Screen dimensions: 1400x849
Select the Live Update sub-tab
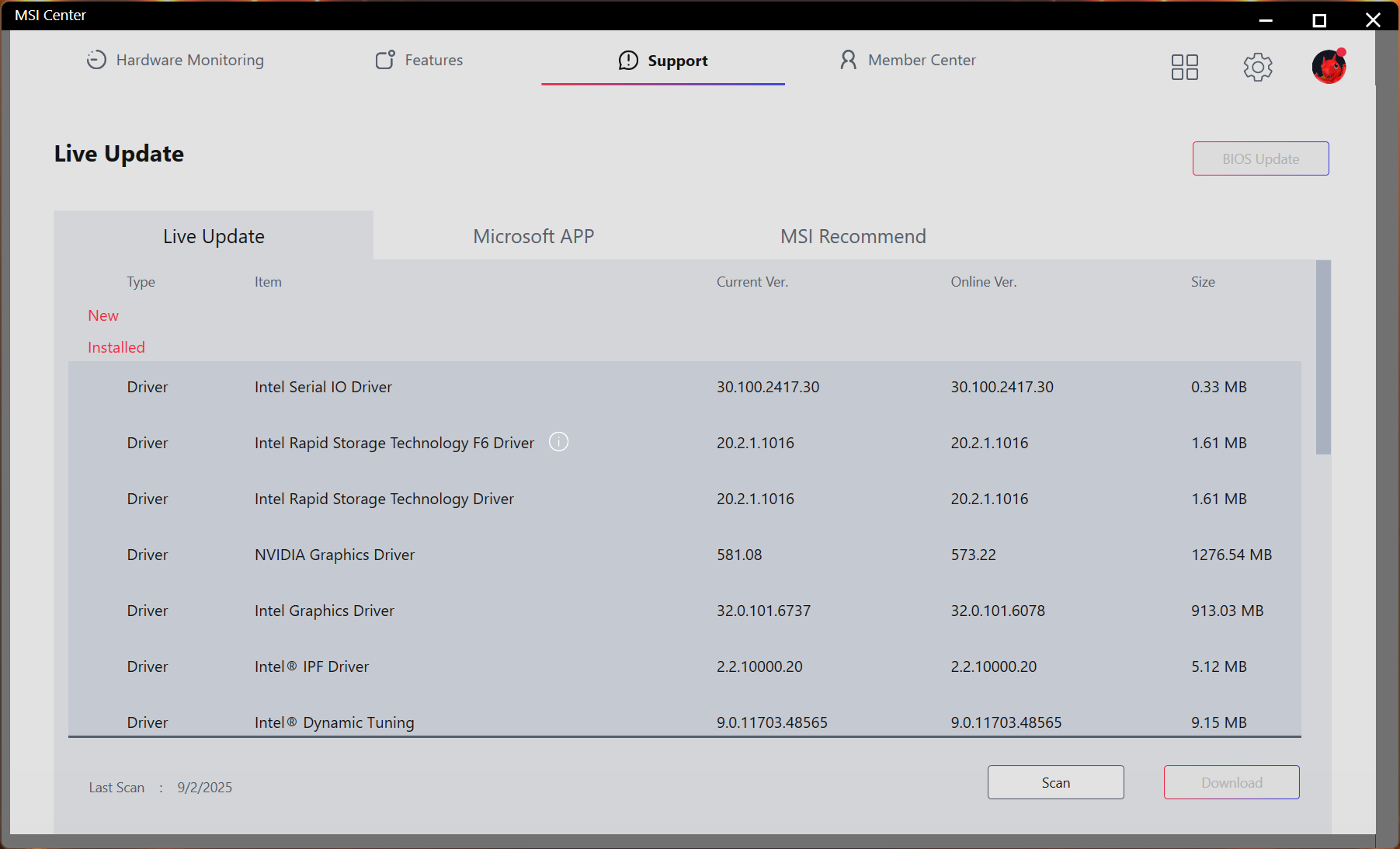(x=214, y=236)
